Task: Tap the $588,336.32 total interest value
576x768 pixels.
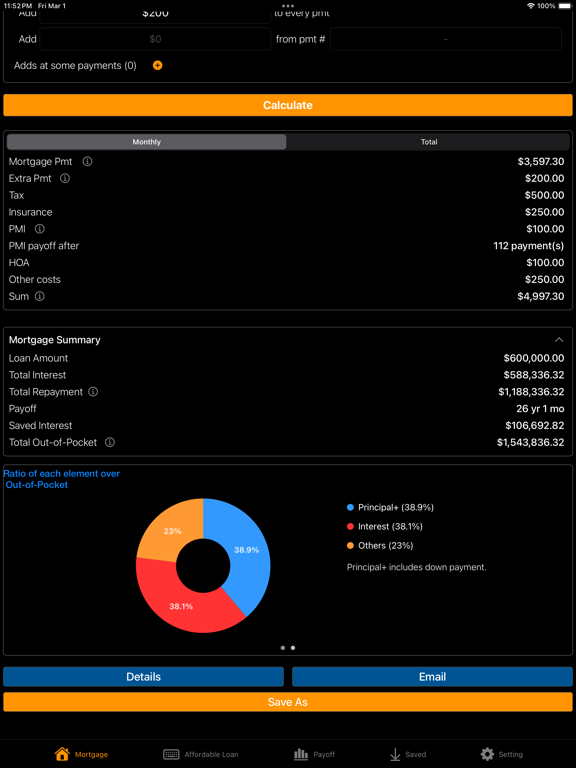Action: pos(534,375)
